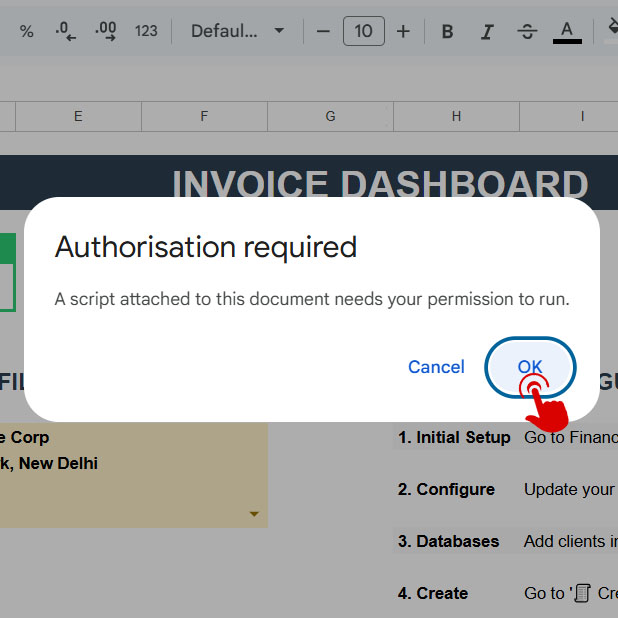Viewport: 618px width, 618px height.
Task: Expand the dropdown arrow in the tan cell
Action: [254, 514]
